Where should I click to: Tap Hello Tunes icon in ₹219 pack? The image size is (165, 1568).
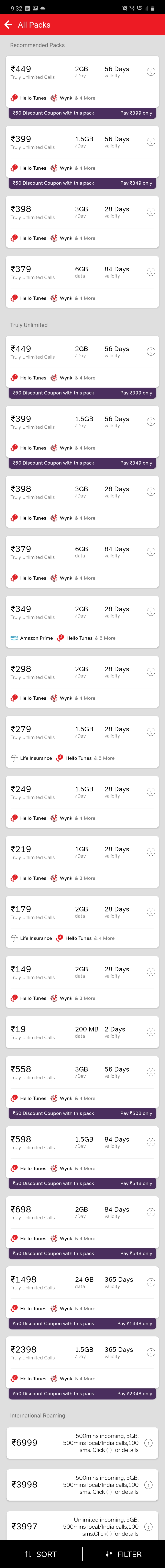coord(14,878)
